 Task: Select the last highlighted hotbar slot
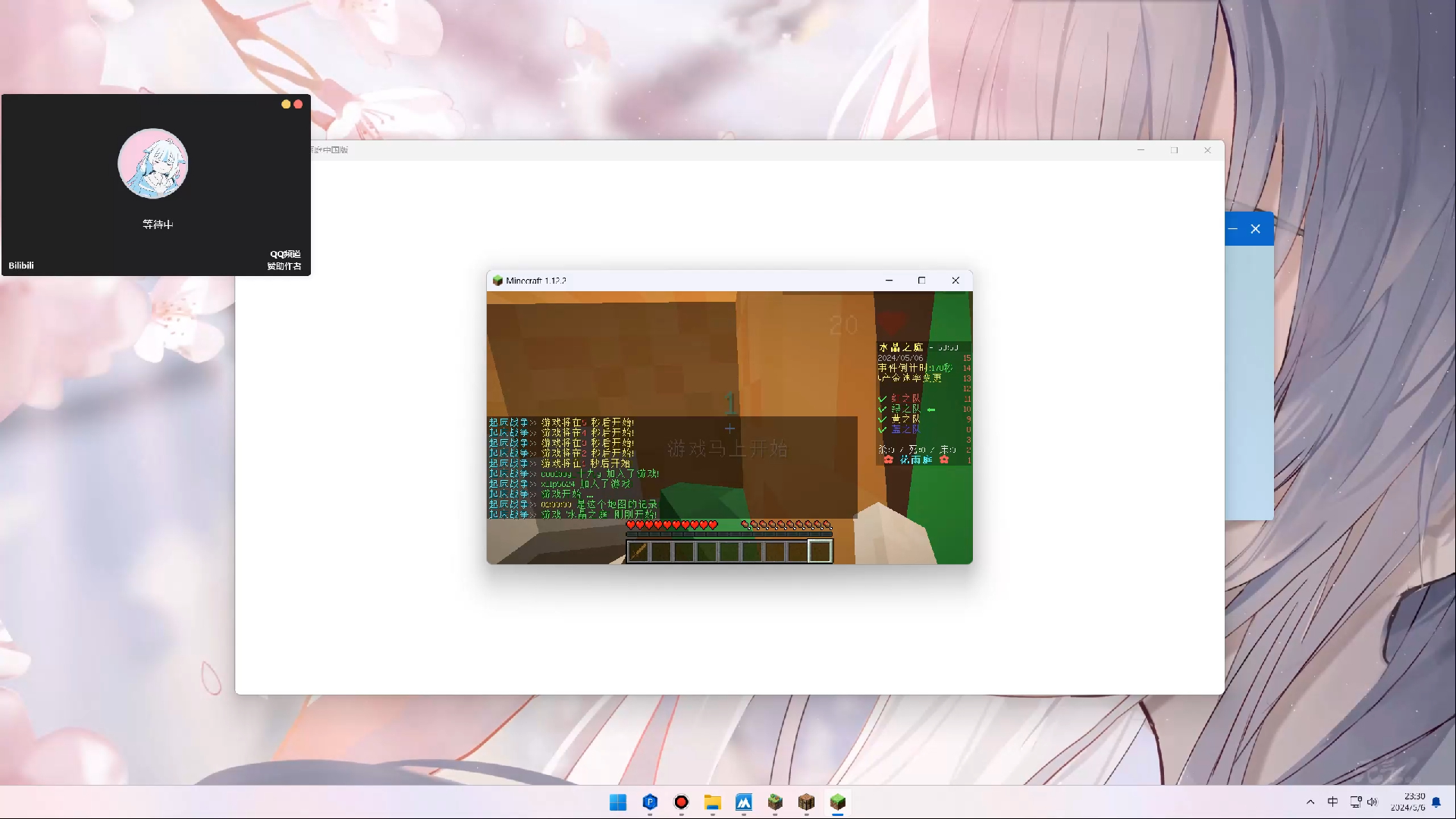820,551
